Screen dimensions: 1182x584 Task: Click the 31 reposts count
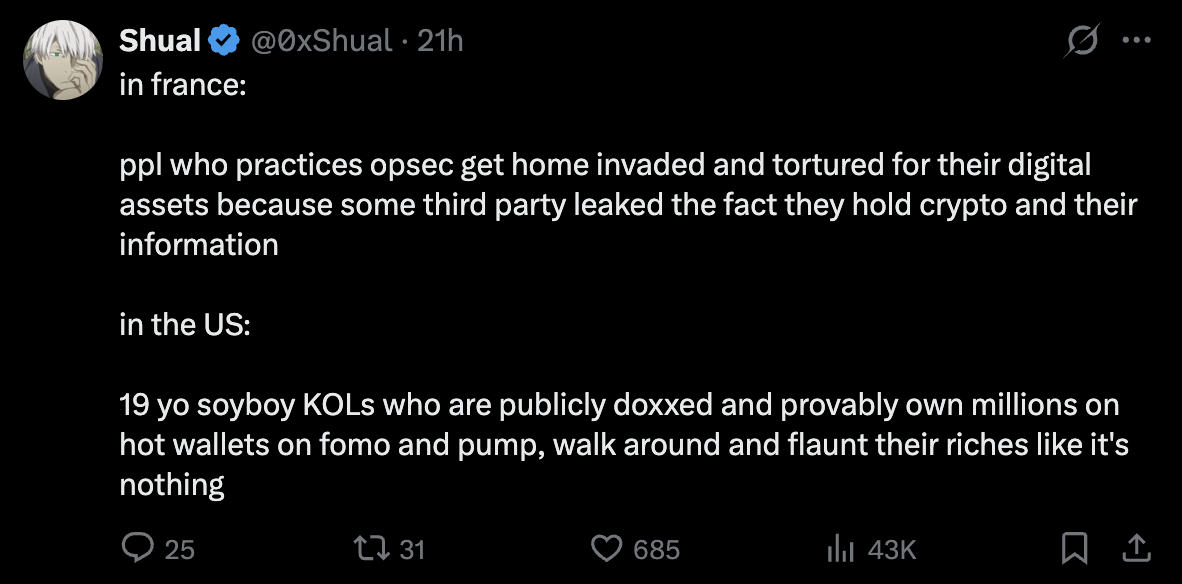[412, 549]
